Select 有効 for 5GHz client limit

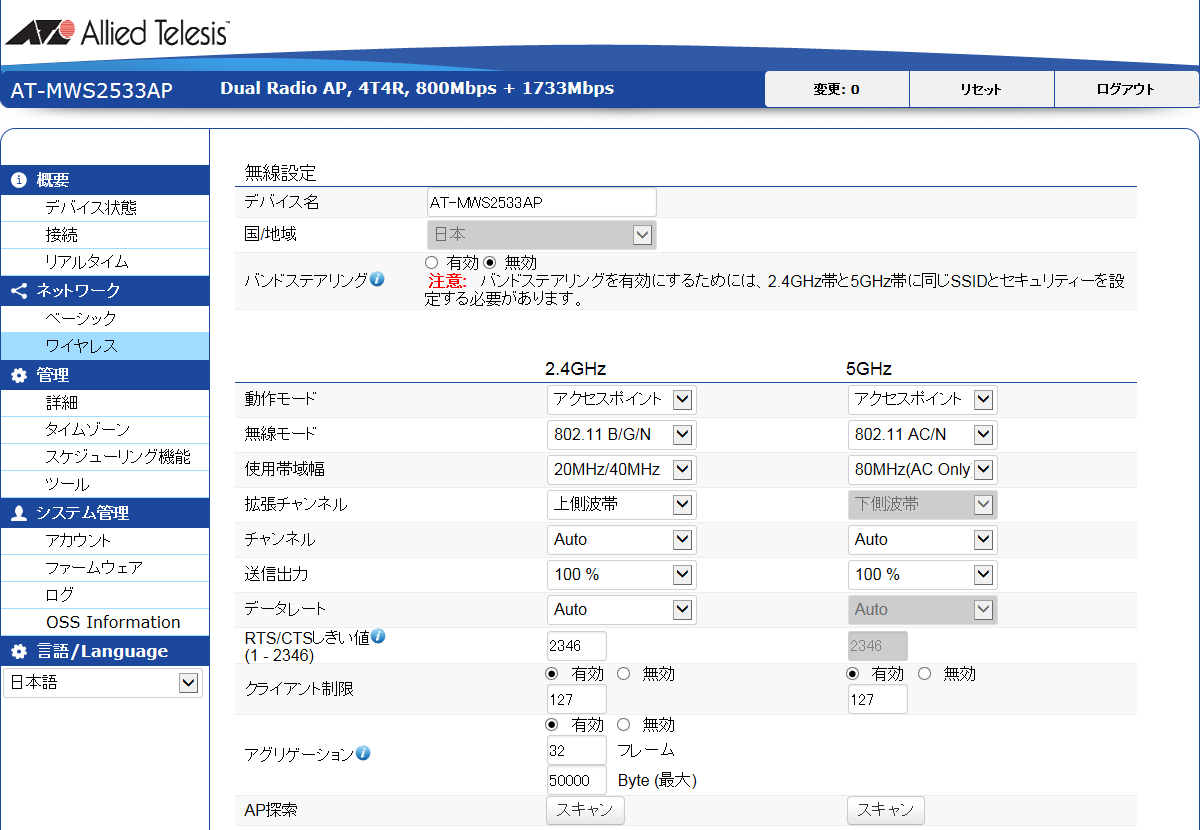[853, 674]
